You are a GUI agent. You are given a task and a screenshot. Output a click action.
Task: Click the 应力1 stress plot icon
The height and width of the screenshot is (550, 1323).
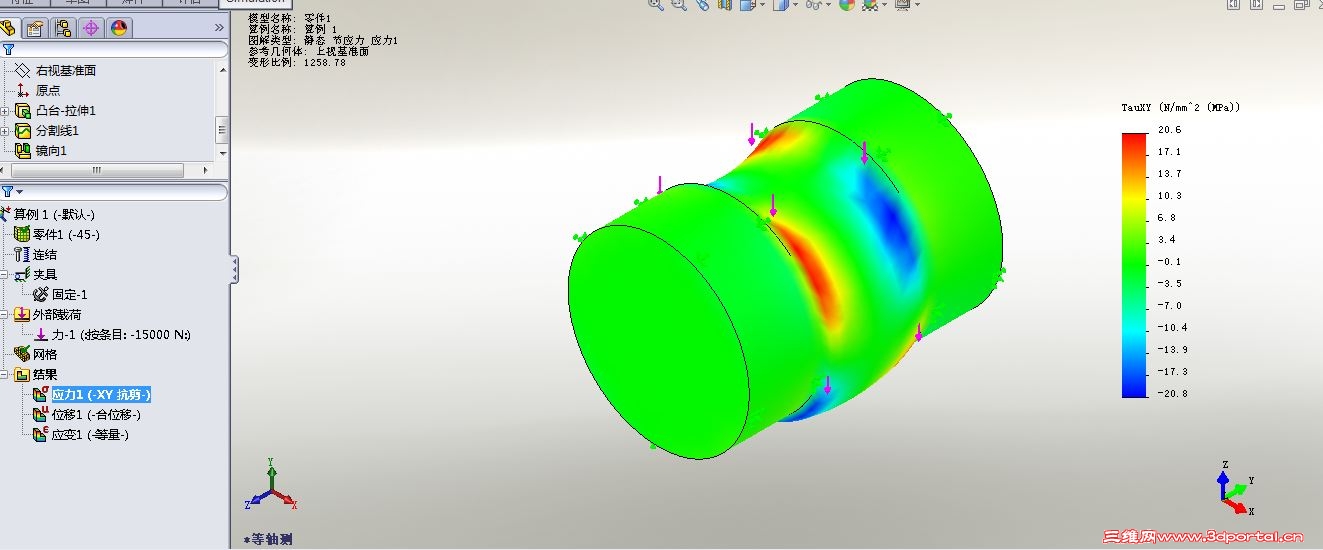(41, 394)
